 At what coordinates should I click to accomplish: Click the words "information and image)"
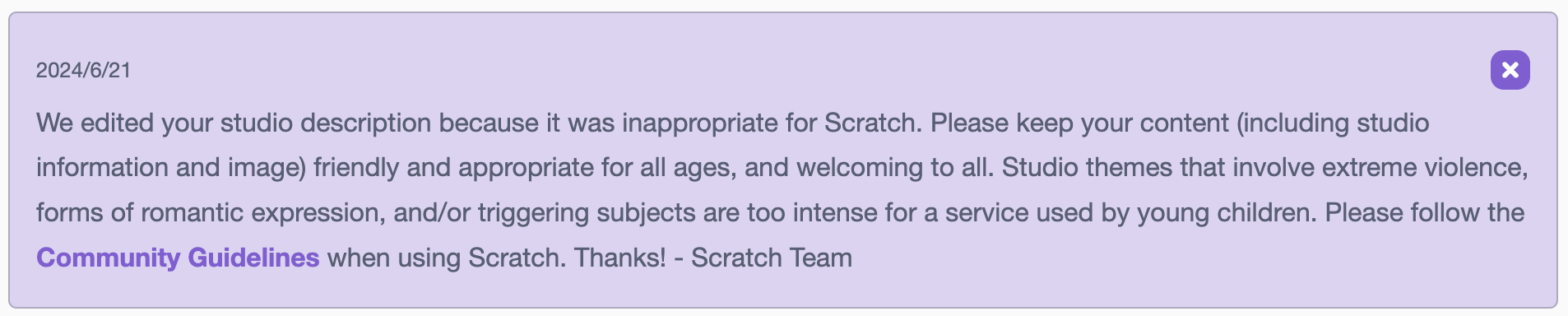[171, 168]
